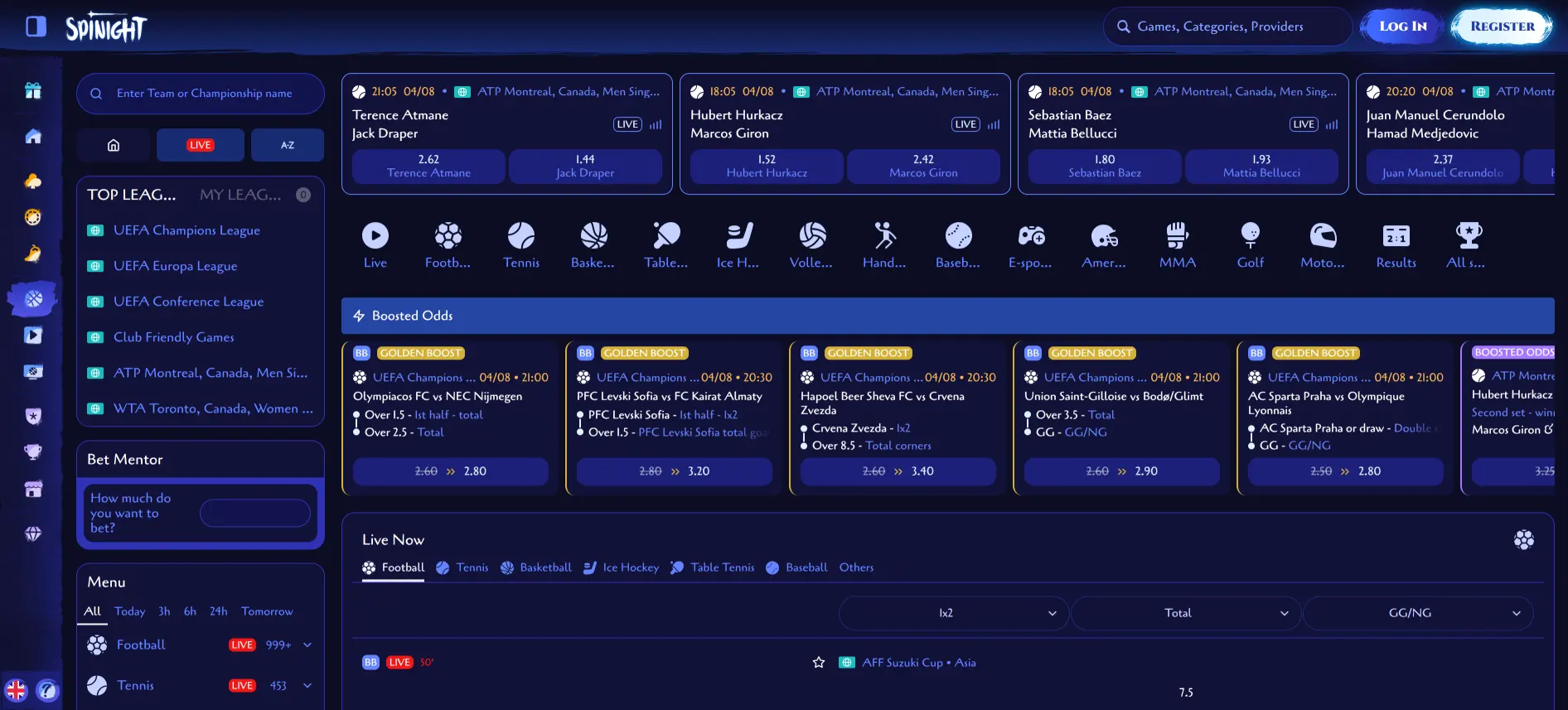Click the trophy icon in the left sidebar

(x=33, y=452)
